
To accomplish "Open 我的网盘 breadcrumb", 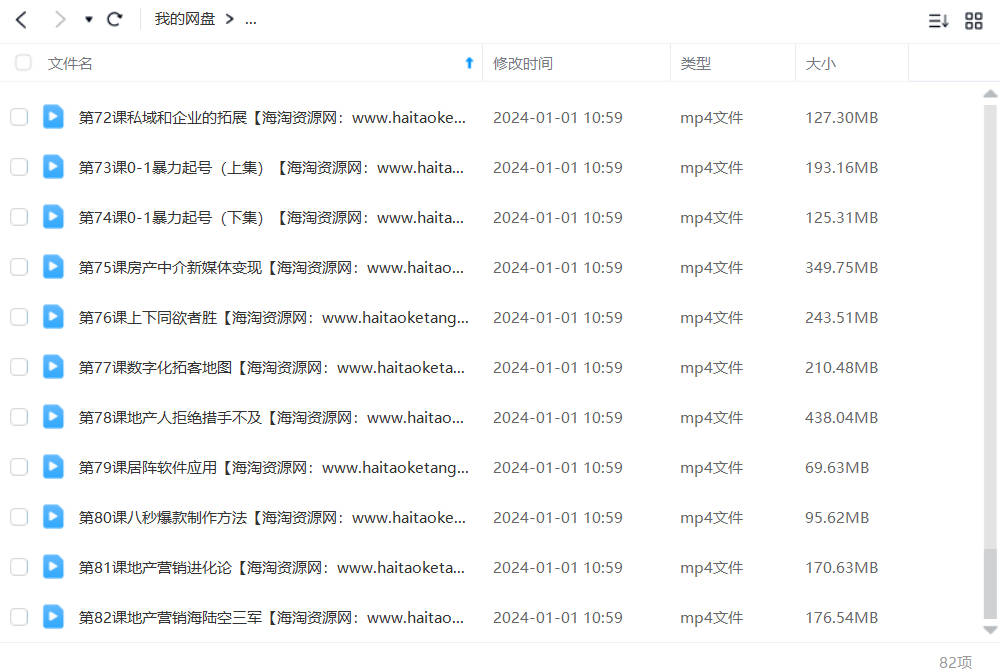I will click(x=185, y=19).
